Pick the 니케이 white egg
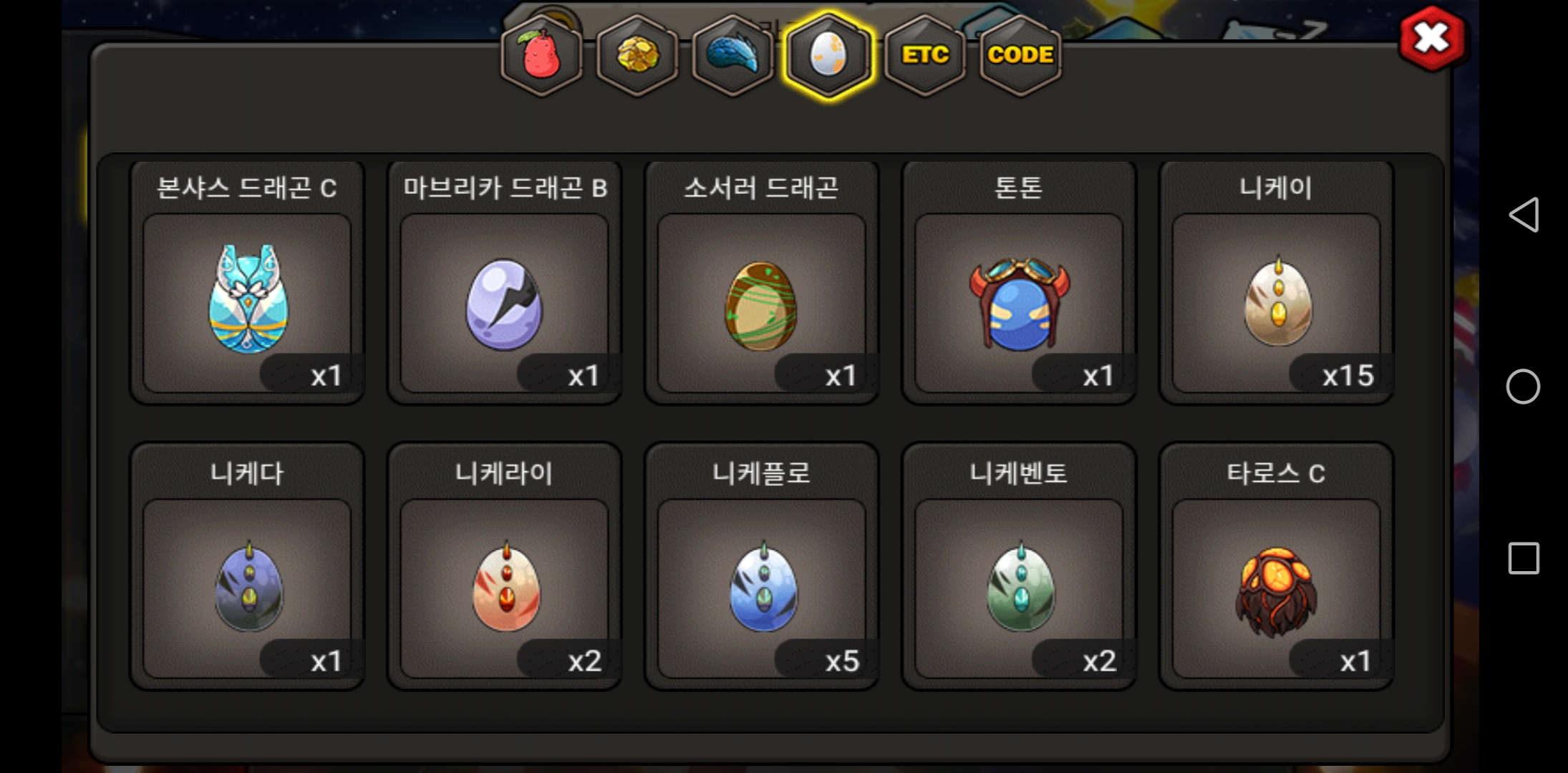 coord(1276,283)
